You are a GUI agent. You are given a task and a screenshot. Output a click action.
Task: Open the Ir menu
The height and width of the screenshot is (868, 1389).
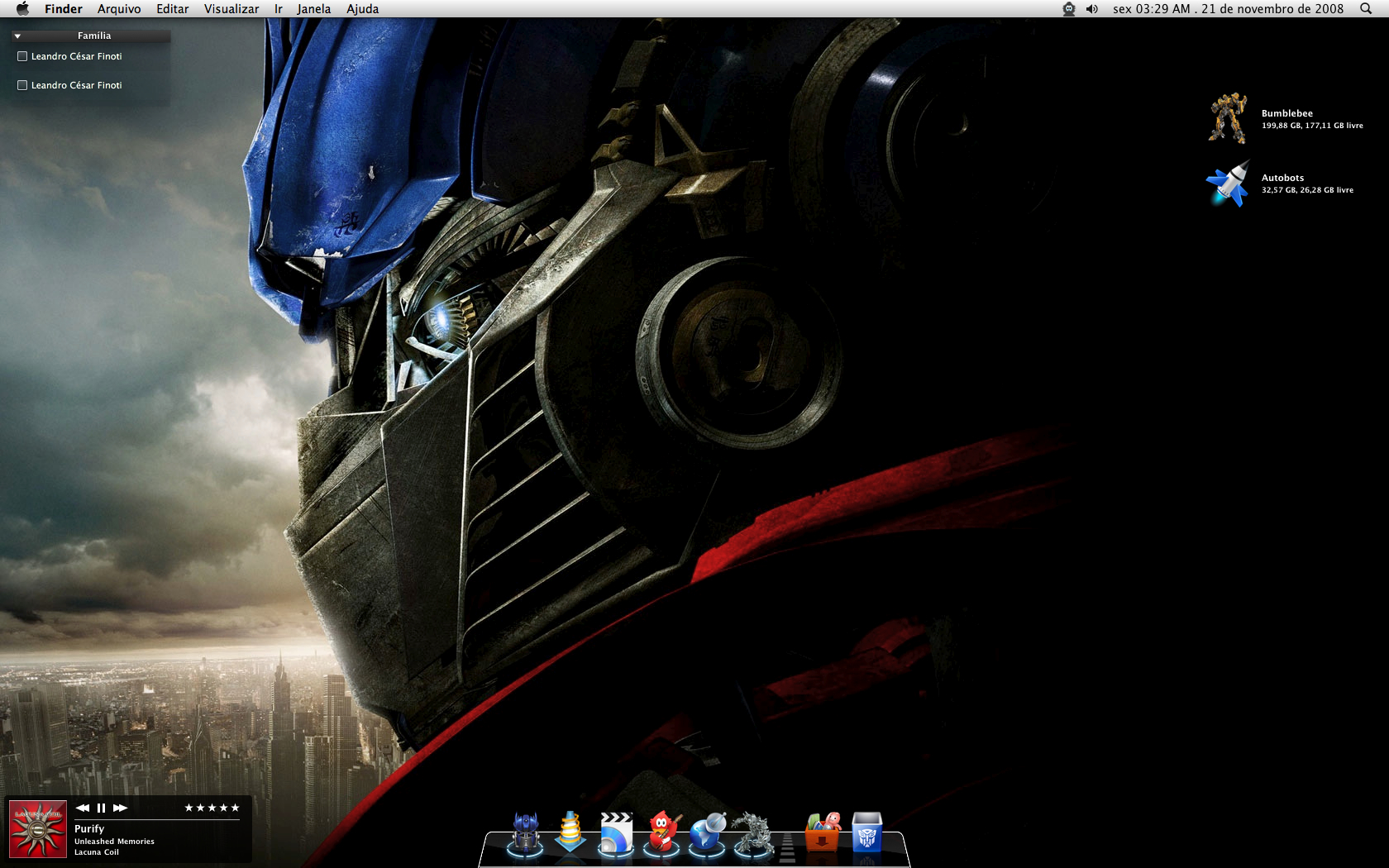[x=279, y=8]
